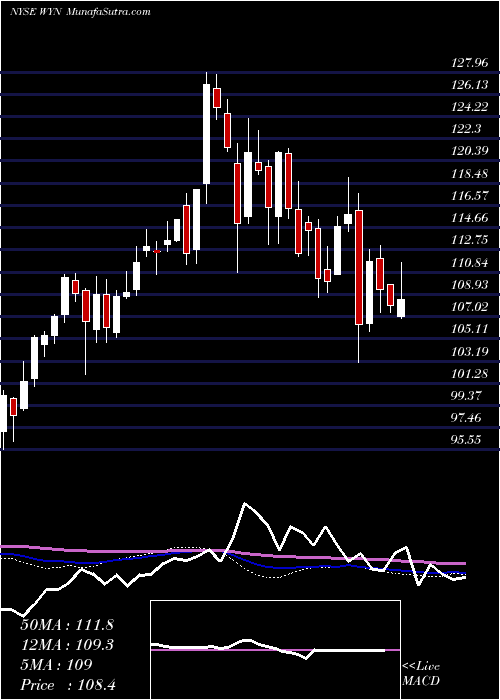Select the 108.93 axis label
500x700 pixels.
pyautogui.click(x=470, y=285)
